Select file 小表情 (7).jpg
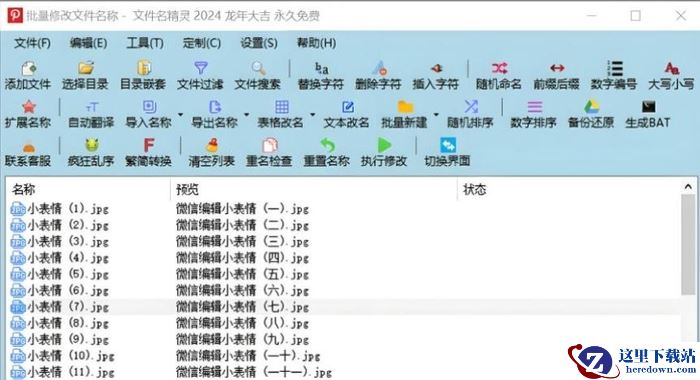This screenshot has height=380, width=700. [60, 307]
